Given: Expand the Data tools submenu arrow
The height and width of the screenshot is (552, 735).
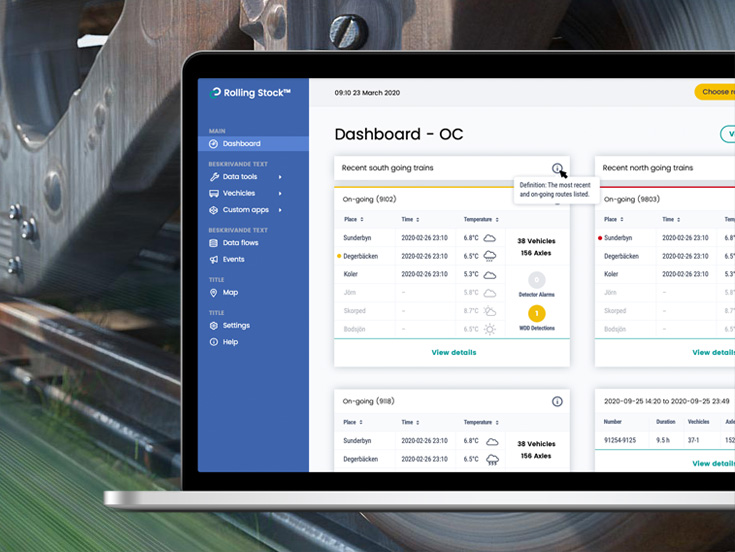Looking at the screenshot, I should (x=280, y=177).
